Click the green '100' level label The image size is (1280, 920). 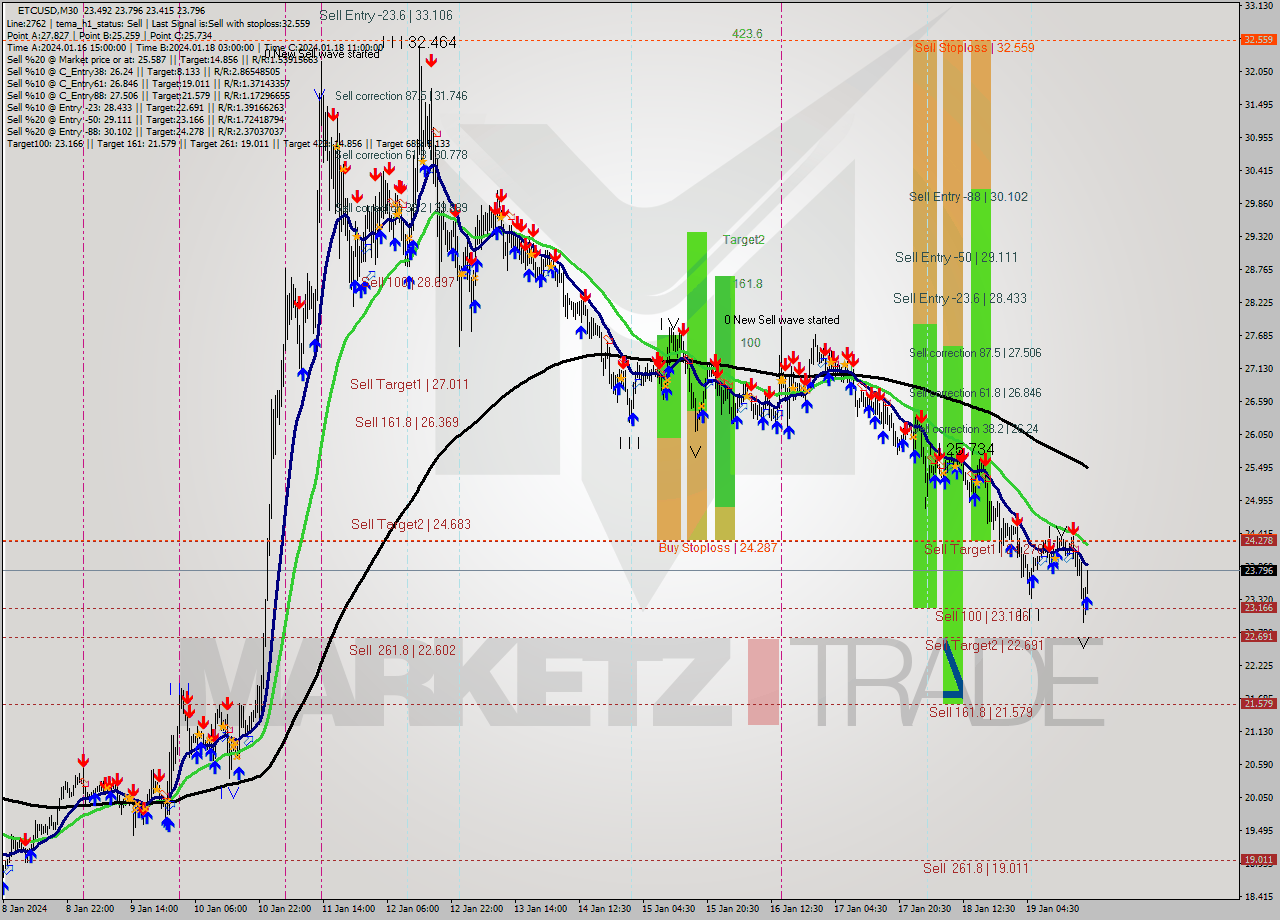(x=750, y=342)
